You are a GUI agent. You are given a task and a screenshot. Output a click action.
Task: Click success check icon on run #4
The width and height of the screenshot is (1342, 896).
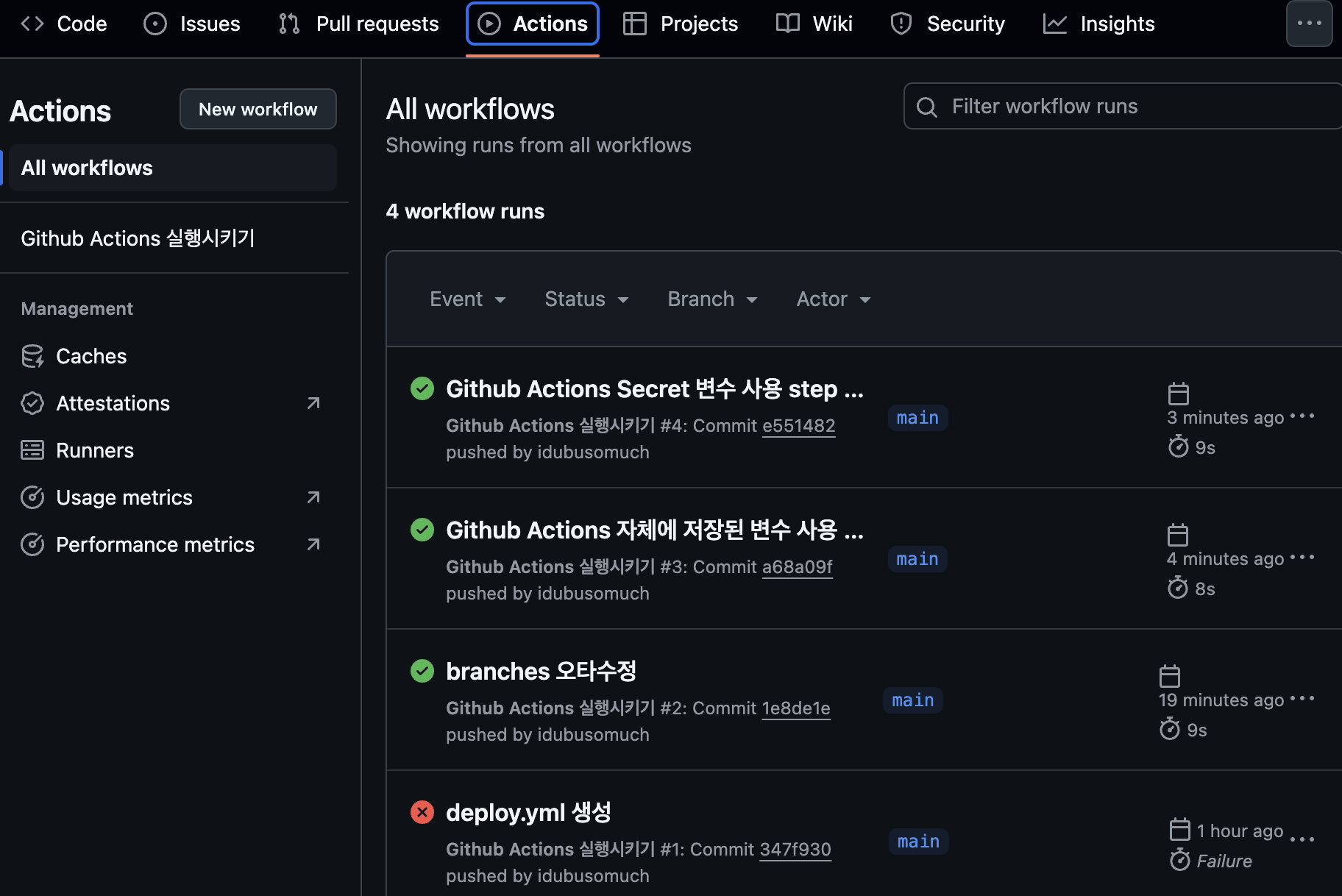pos(422,388)
